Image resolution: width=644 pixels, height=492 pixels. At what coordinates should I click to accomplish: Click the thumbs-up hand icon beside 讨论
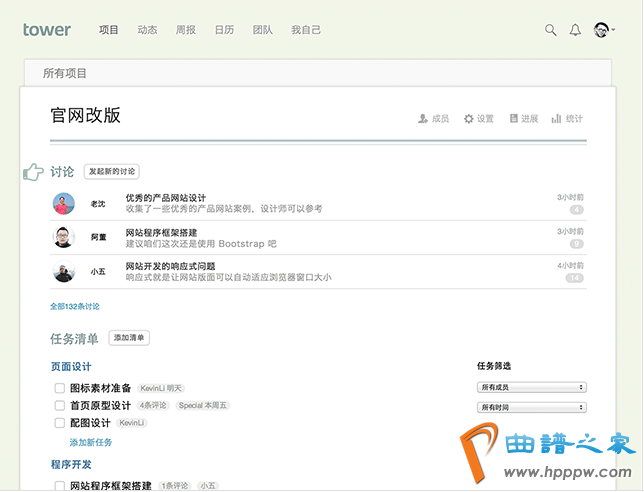pyautogui.click(x=33, y=172)
